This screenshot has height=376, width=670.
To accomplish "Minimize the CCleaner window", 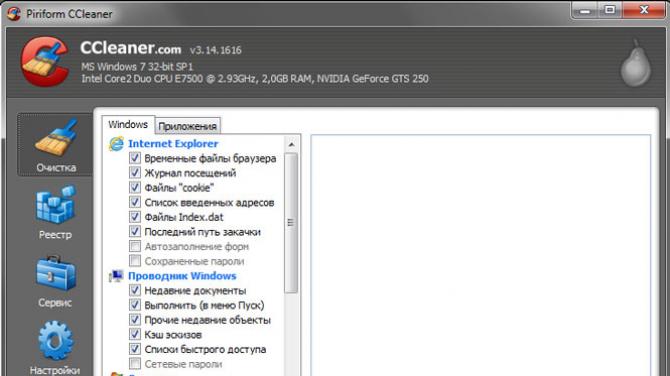I will [x=585, y=10].
